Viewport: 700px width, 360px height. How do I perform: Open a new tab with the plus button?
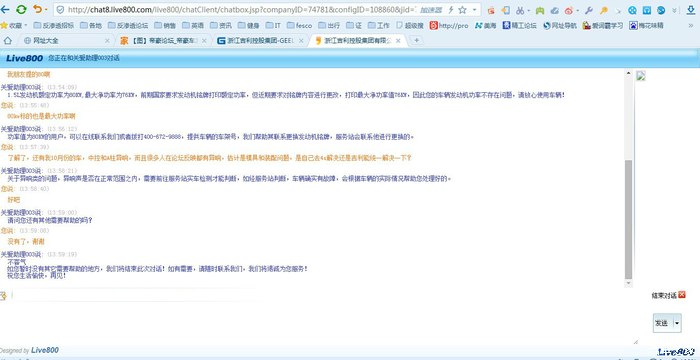tap(417, 41)
